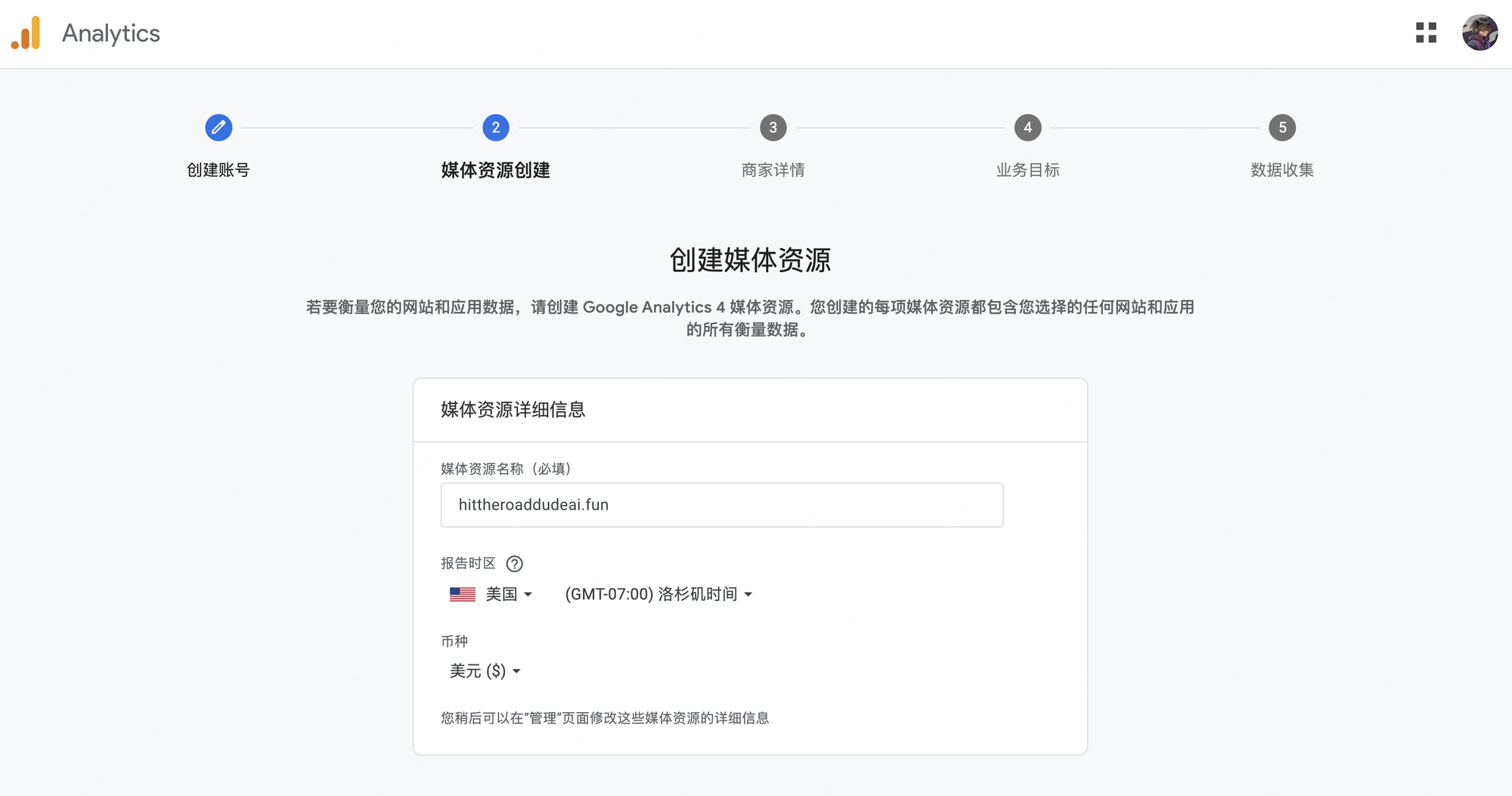
Task: Click the step 3 circle above 商家详情
Action: 773,128
